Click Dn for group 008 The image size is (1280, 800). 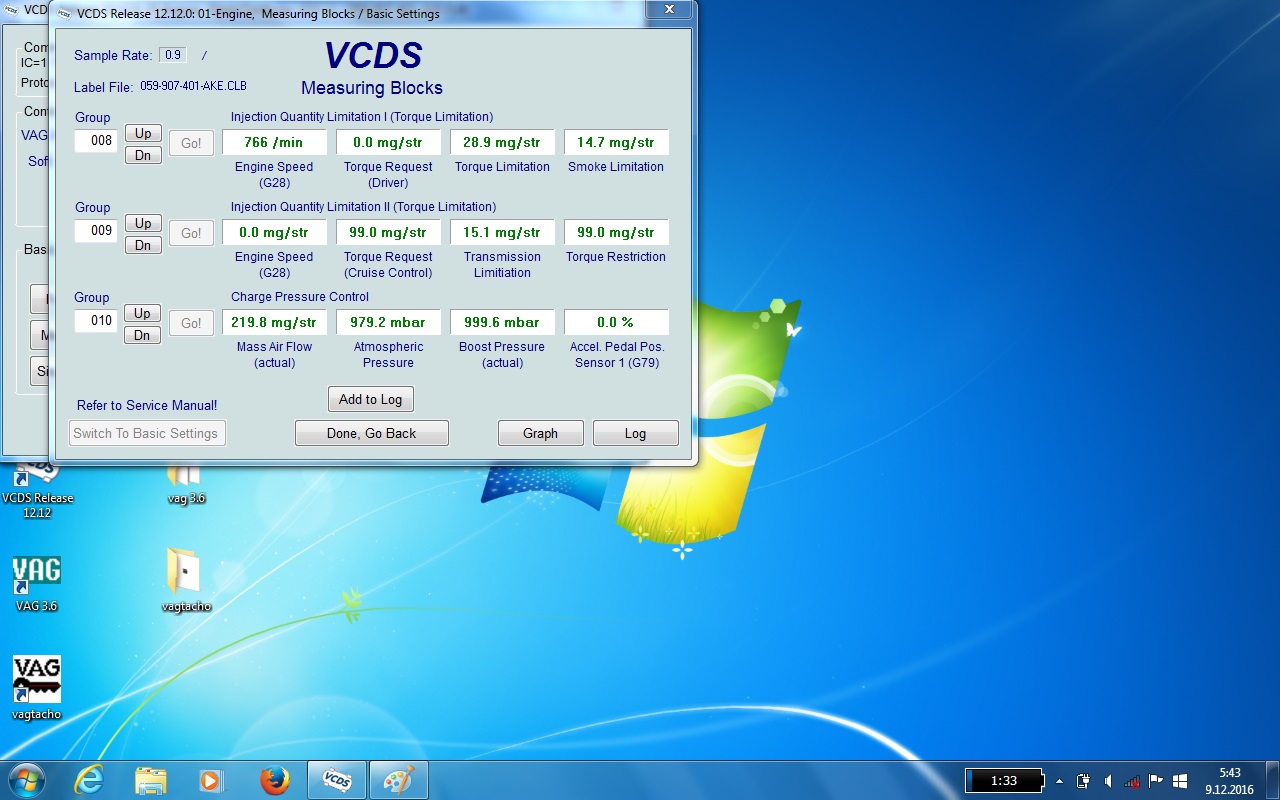tap(143, 155)
